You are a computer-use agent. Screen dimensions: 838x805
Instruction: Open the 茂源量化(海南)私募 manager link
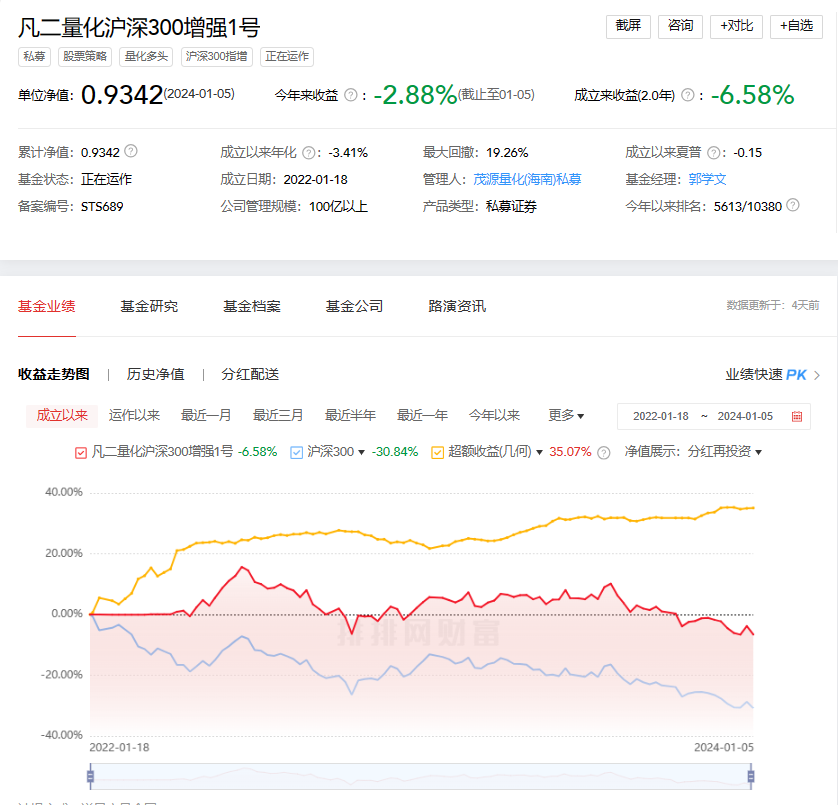(x=527, y=180)
